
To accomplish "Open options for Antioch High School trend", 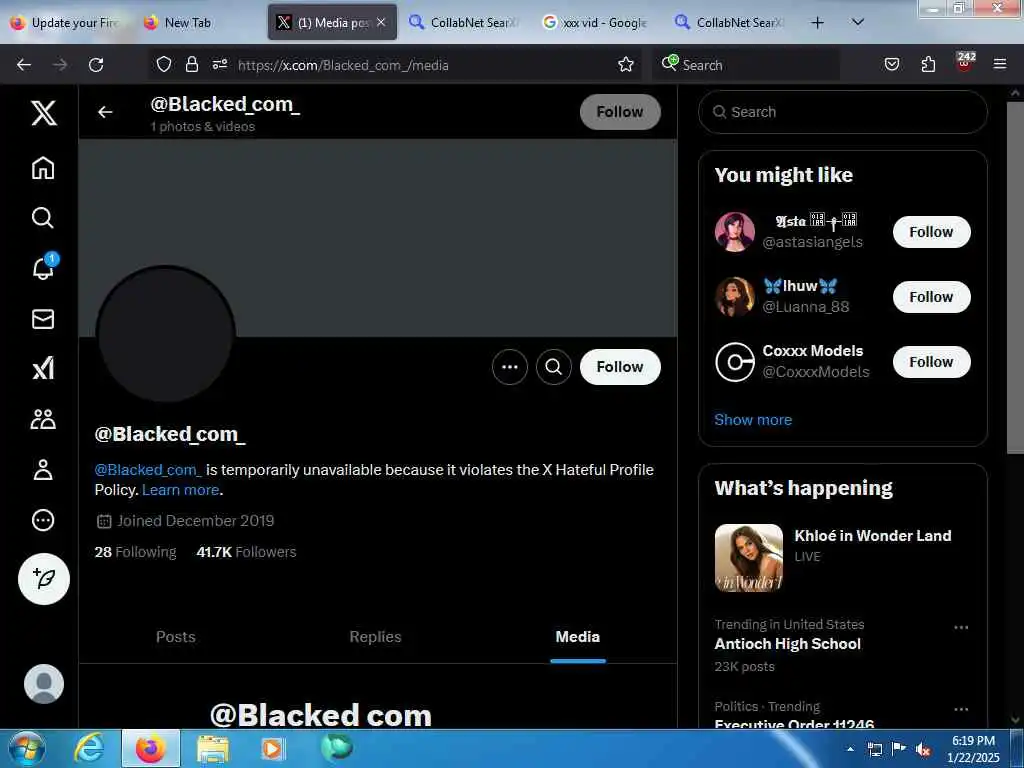I will coord(961,628).
